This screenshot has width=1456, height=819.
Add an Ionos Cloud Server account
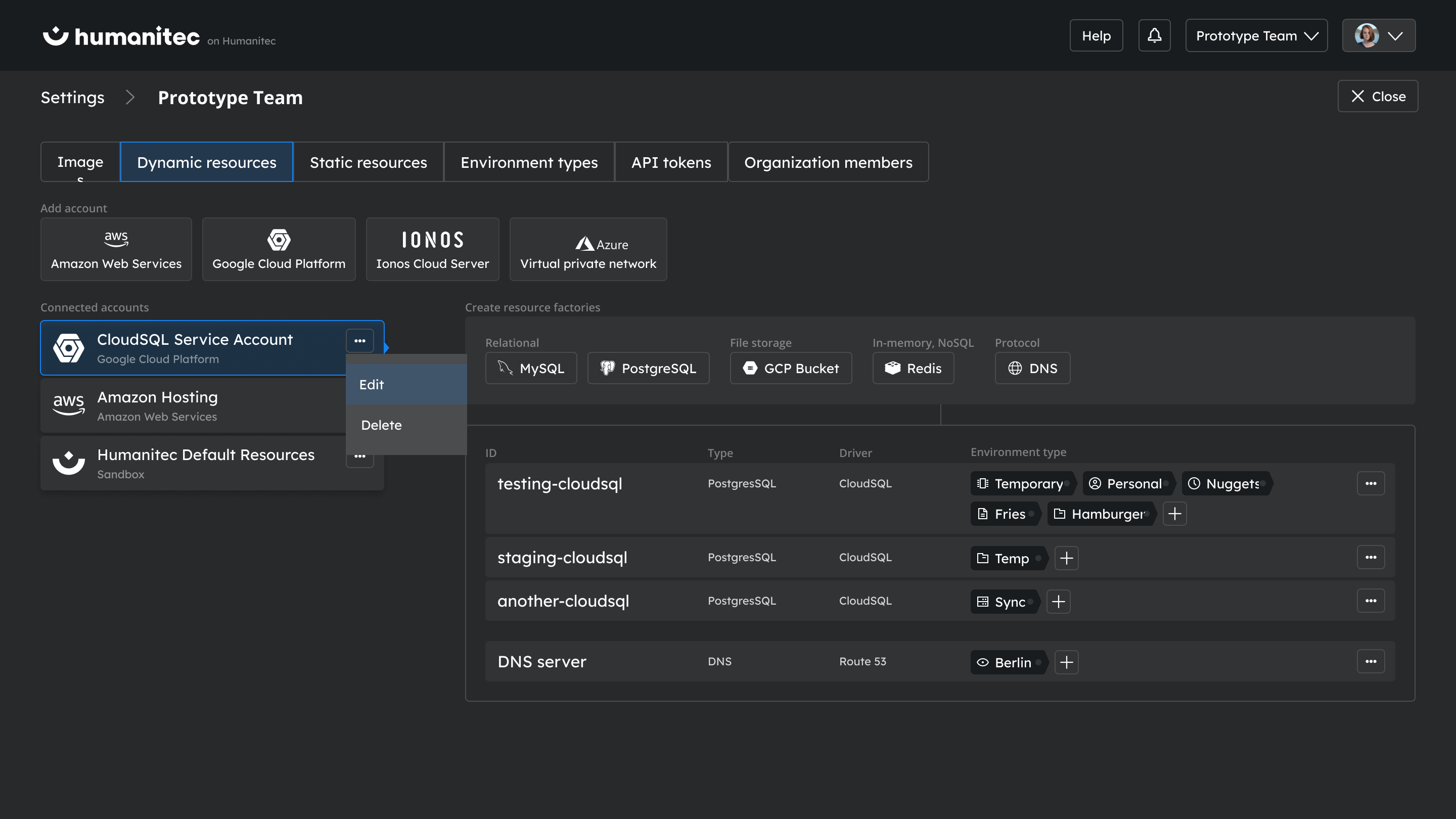tap(432, 249)
